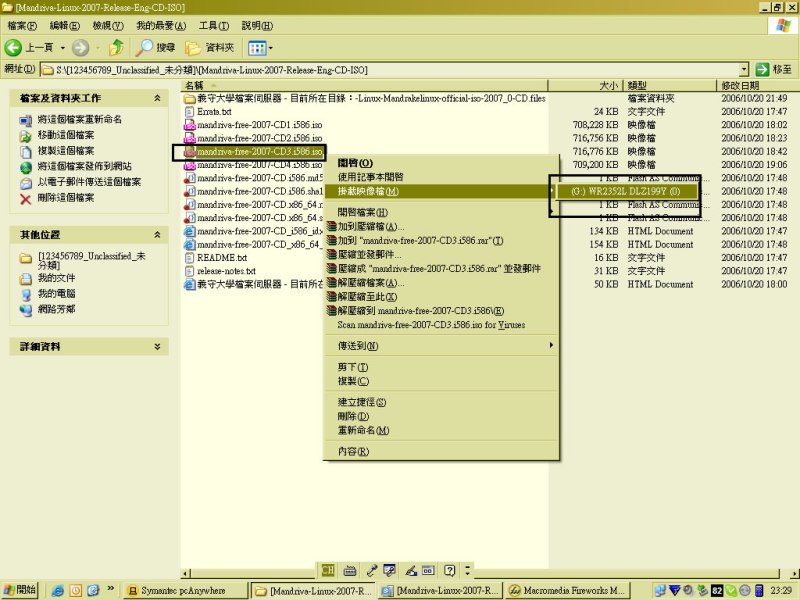The height and width of the screenshot is (600, 800).
Task: Click the speech tools icon beside the microphone
Action: point(389,570)
